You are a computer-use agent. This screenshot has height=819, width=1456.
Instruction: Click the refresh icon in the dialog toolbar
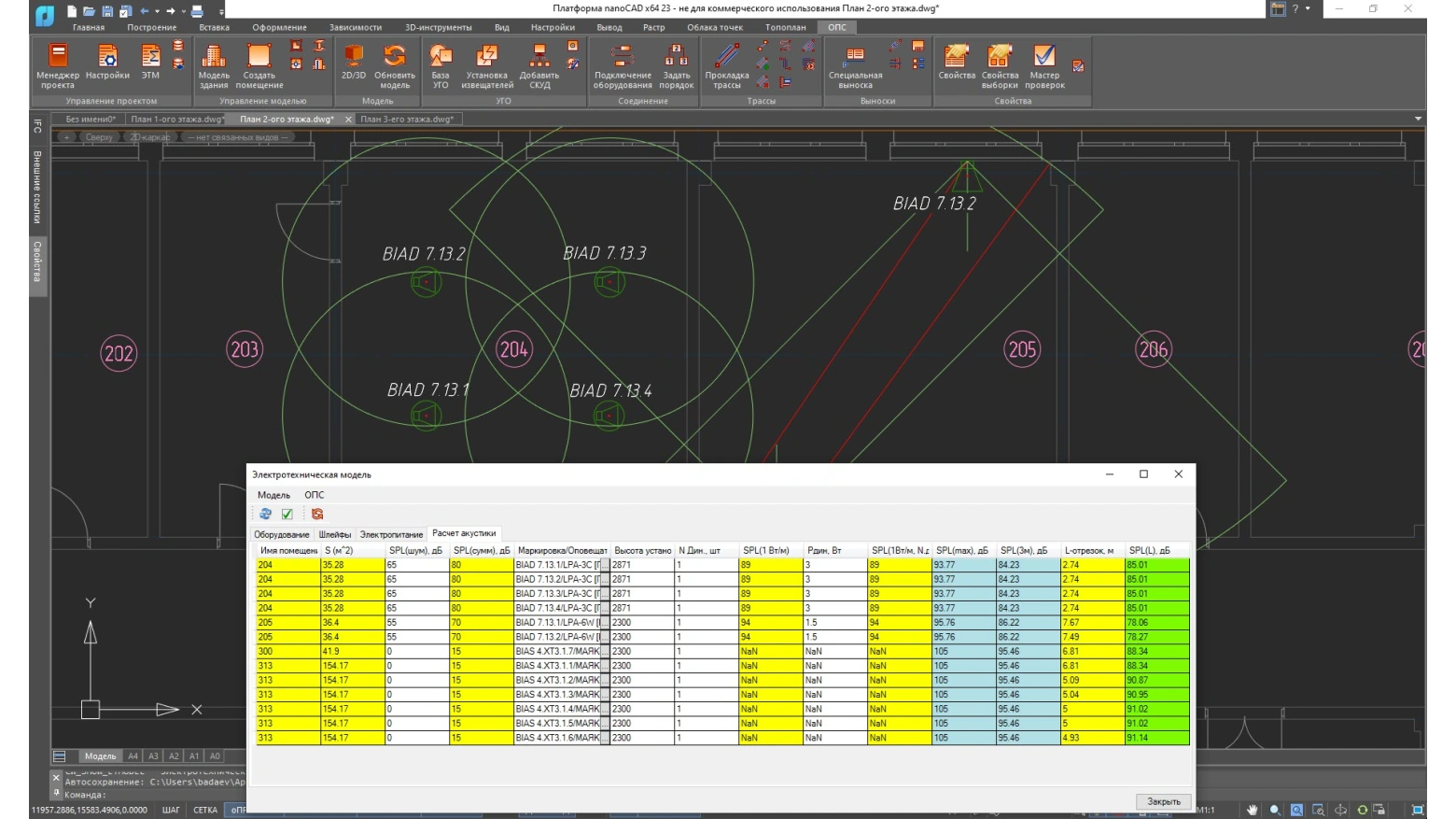[x=265, y=515]
